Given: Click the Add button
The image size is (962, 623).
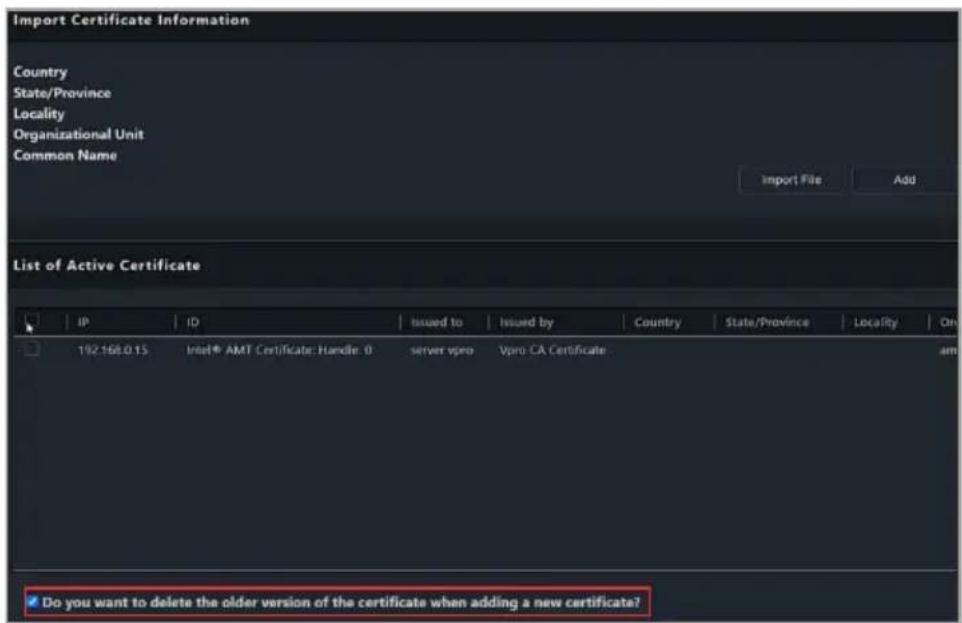Looking at the screenshot, I should click(904, 180).
